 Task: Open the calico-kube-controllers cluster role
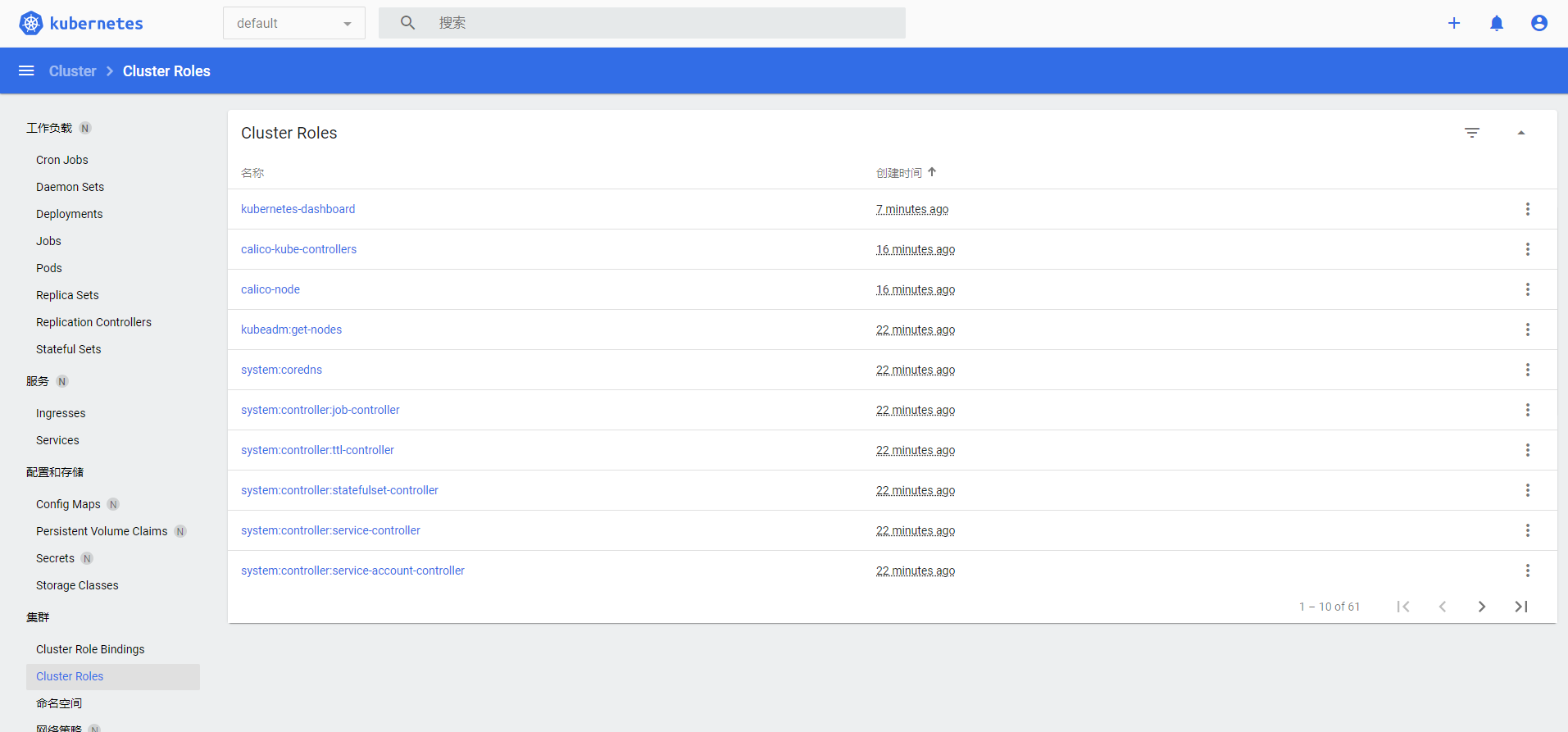[x=299, y=249]
